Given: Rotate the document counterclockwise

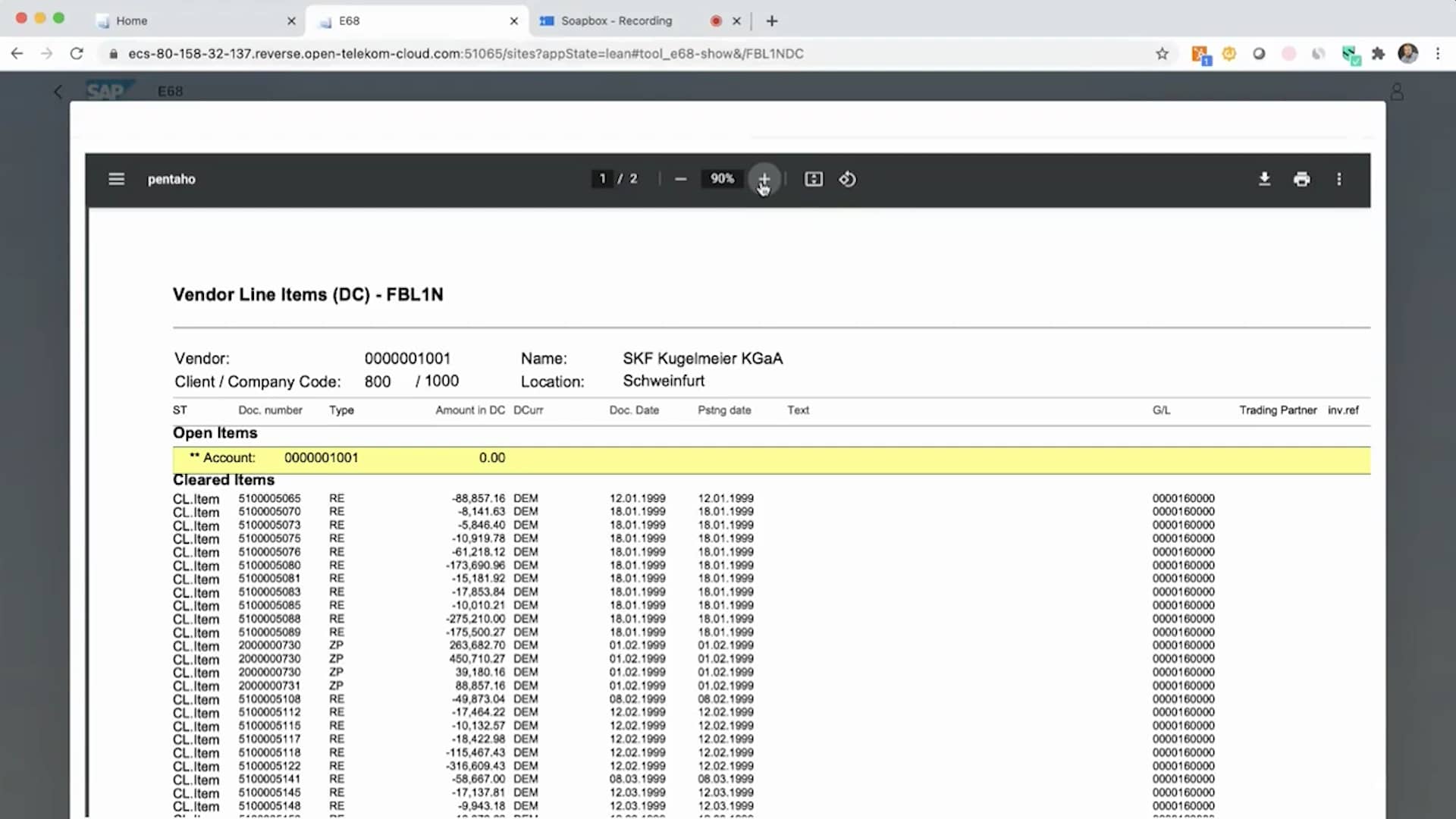Looking at the screenshot, I should pos(847,179).
